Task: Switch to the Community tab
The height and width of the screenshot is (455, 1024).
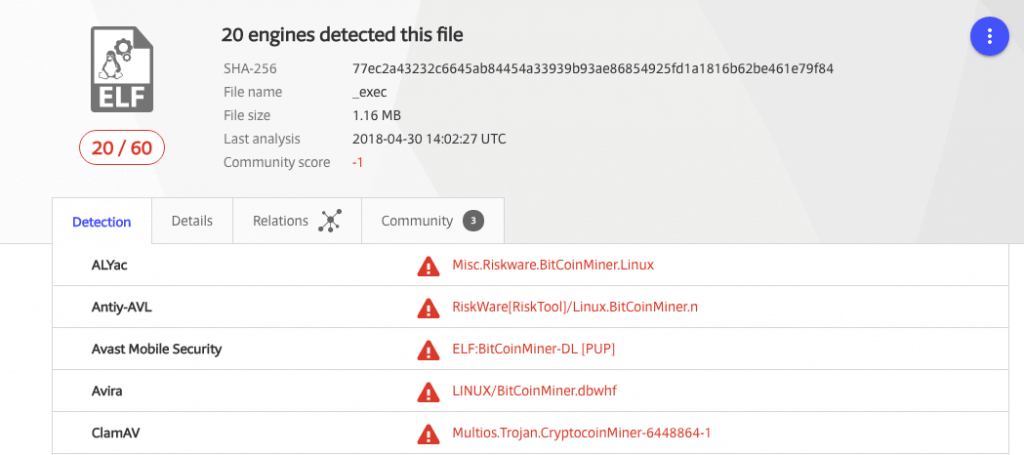Action: [x=417, y=221]
